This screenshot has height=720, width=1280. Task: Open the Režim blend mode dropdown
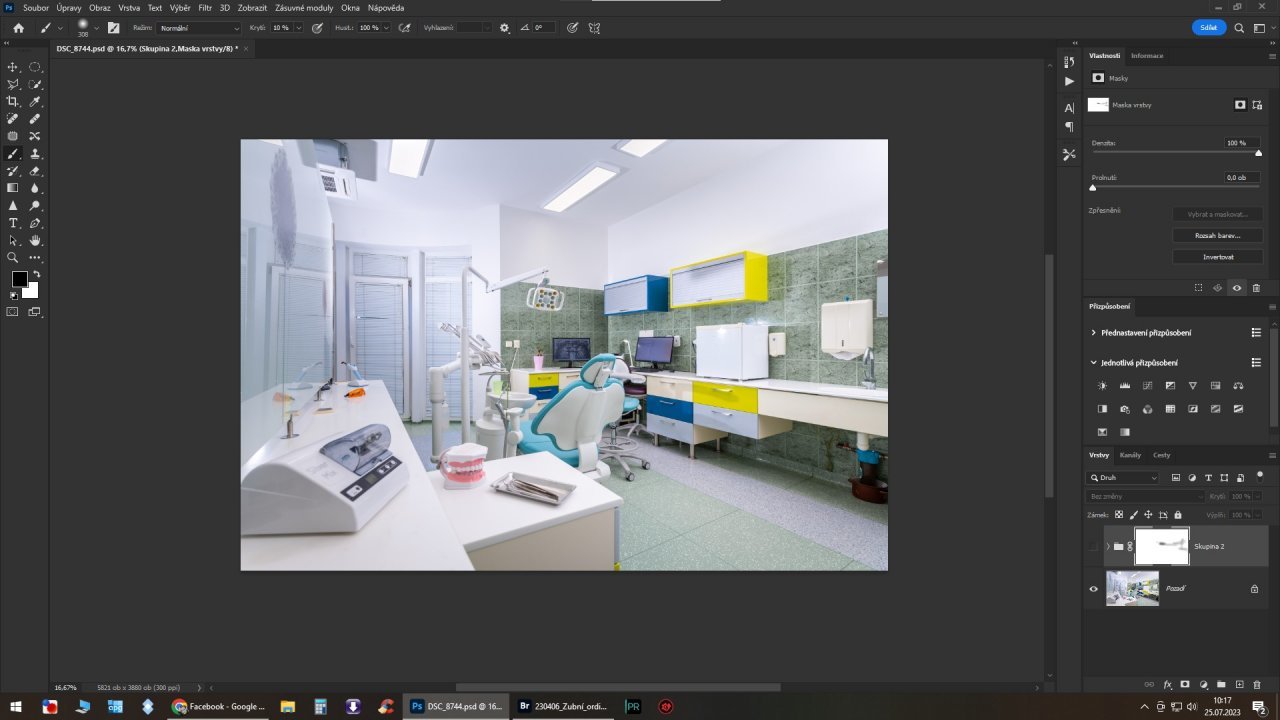(200, 28)
